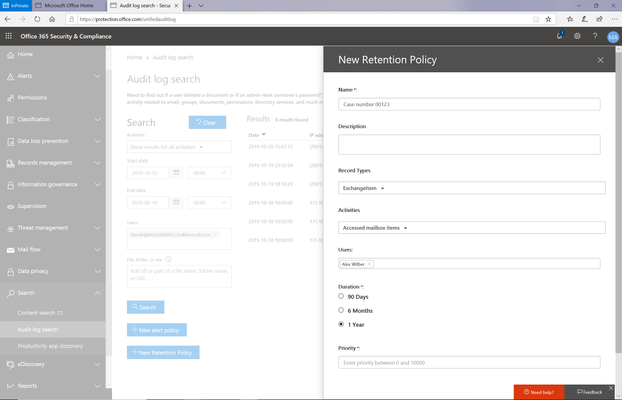622x400 pixels.
Task: Open the MA account avatar
Action: [612, 37]
